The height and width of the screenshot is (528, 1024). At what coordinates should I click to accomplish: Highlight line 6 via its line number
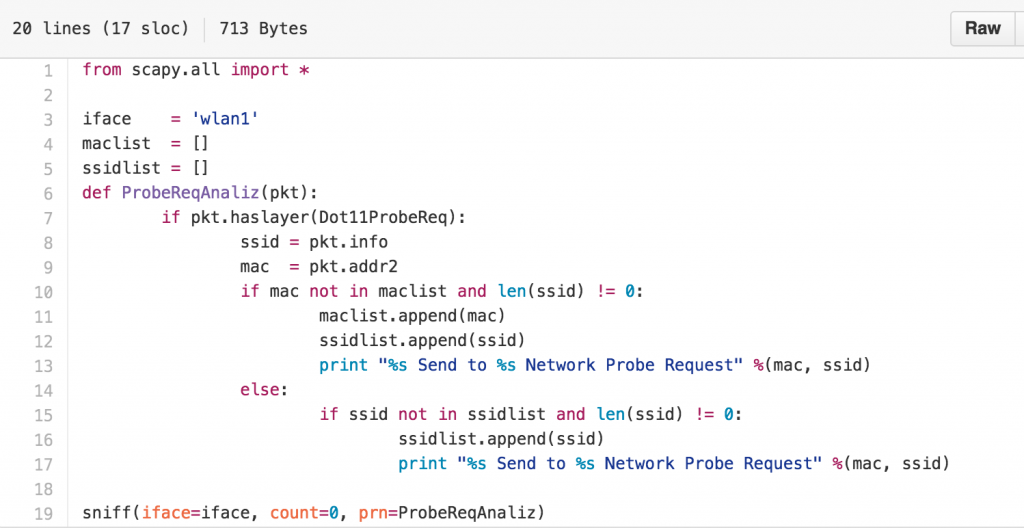coord(47,193)
